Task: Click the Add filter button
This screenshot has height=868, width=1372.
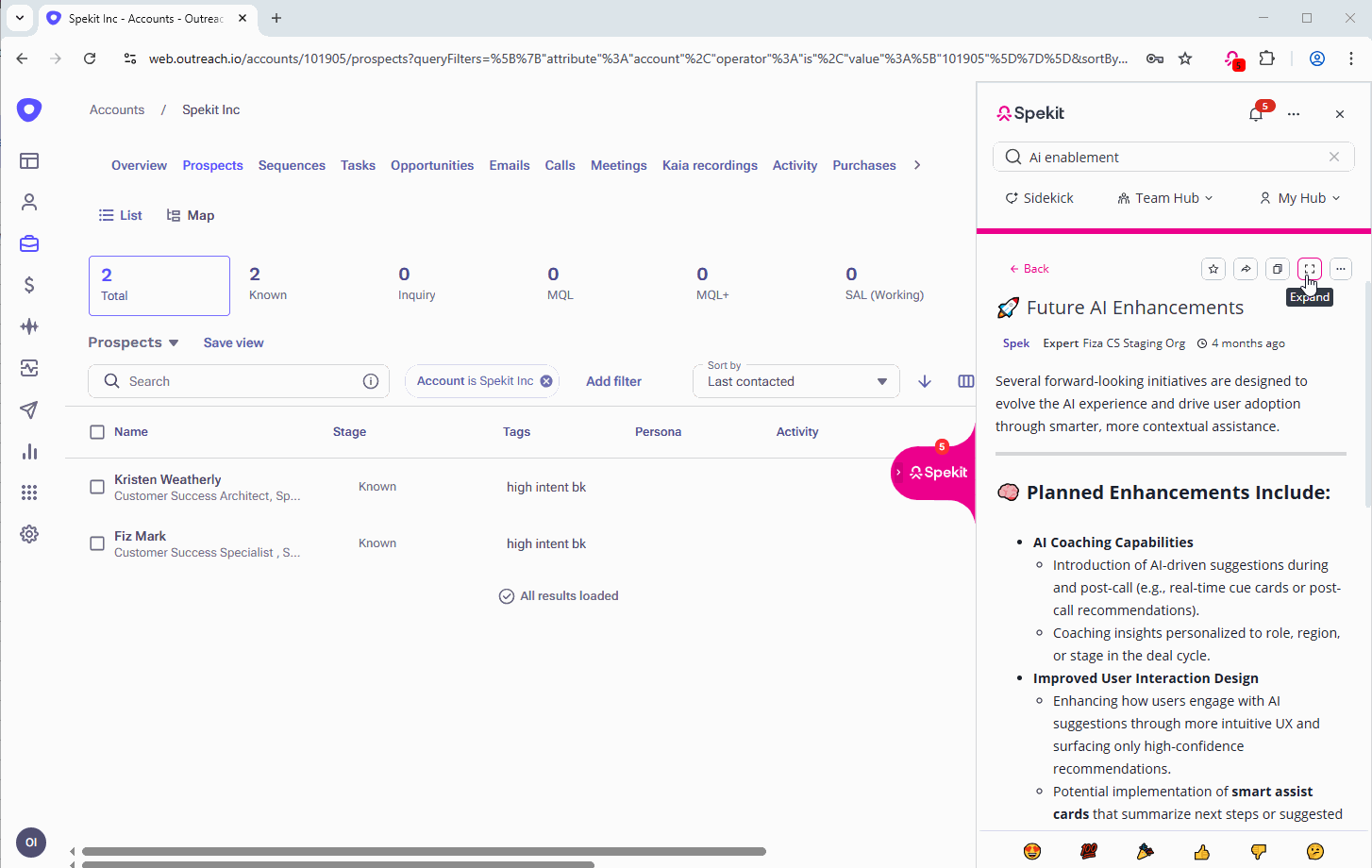Action: coord(613,381)
